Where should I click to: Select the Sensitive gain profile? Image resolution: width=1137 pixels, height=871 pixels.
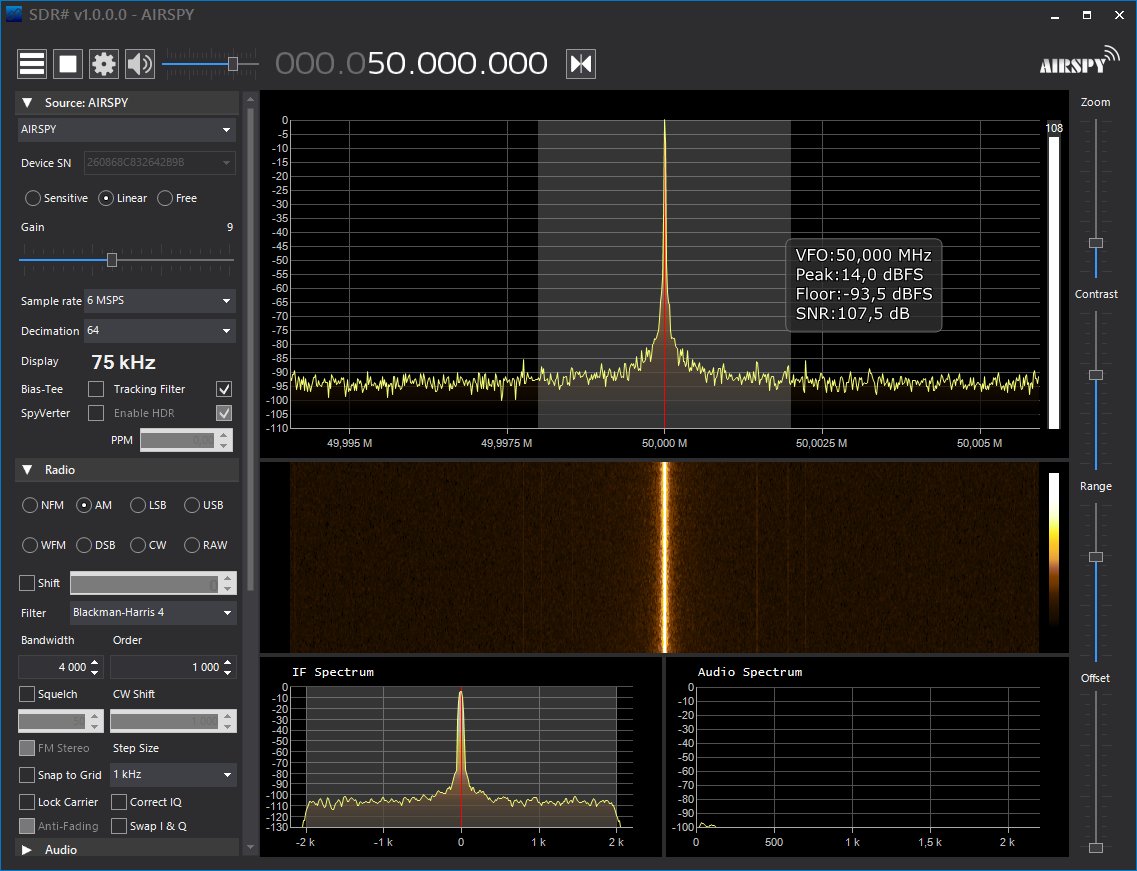tap(31, 198)
